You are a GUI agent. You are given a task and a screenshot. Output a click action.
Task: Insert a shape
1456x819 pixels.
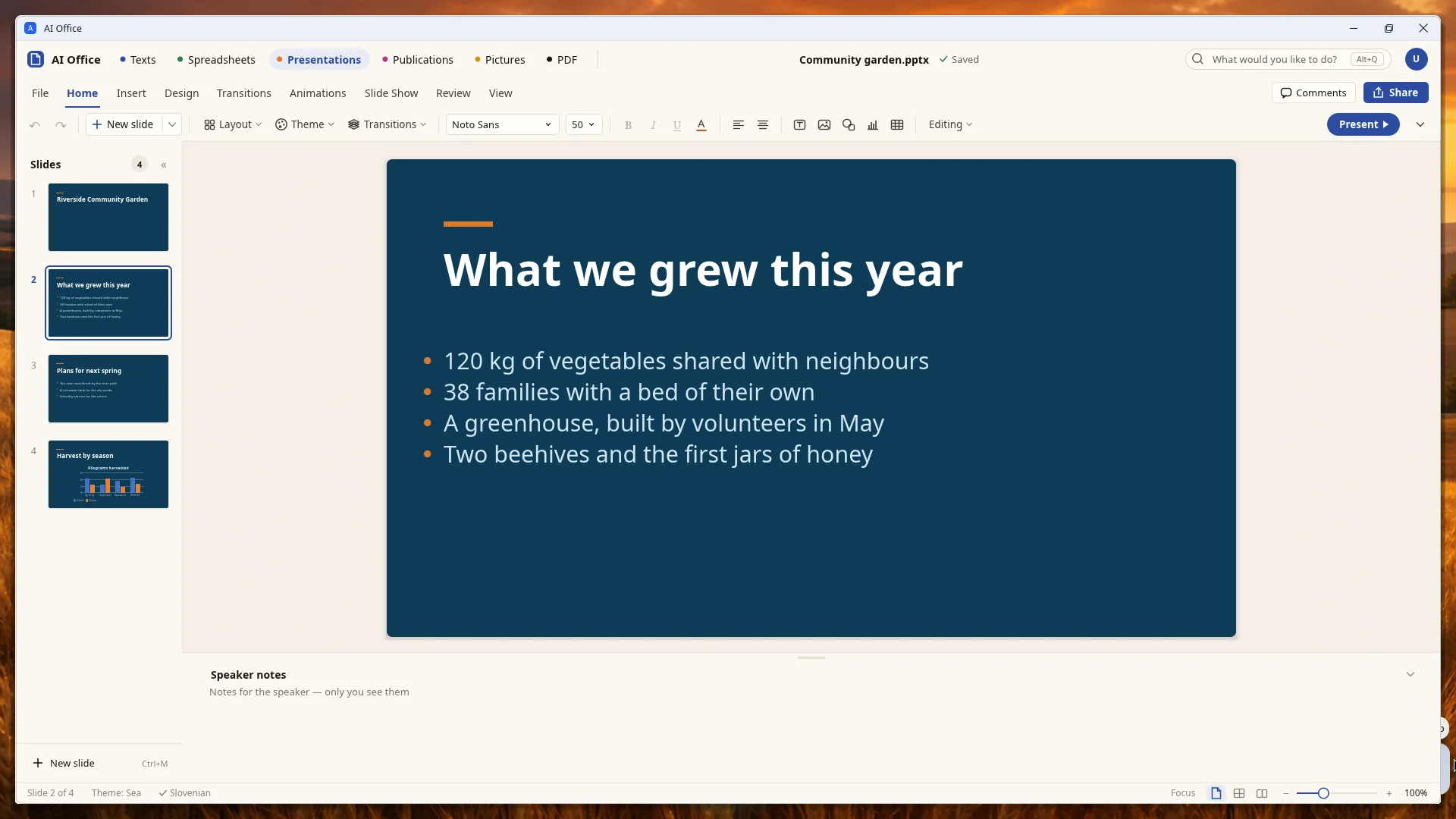click(x=849, y=125)
